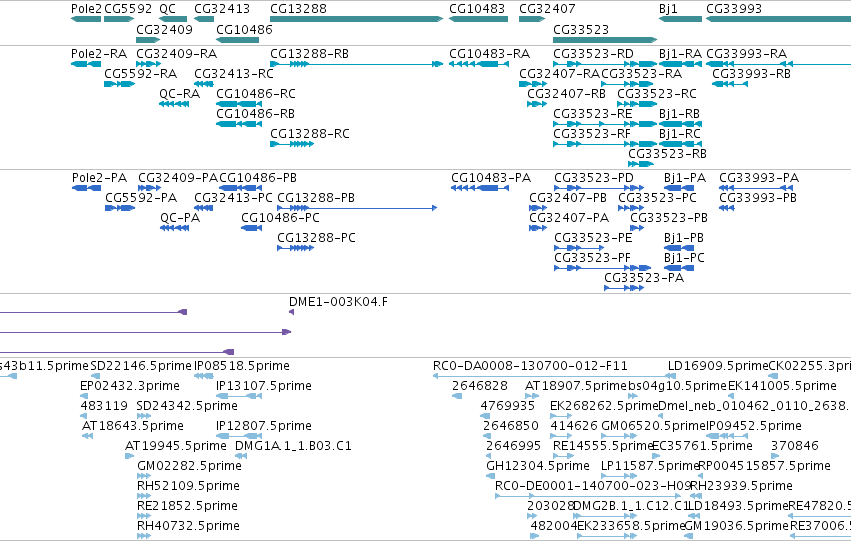This screenshot has width=851, height=541.
Task: Click the CG10486 gene label
Action: (244, 29)
